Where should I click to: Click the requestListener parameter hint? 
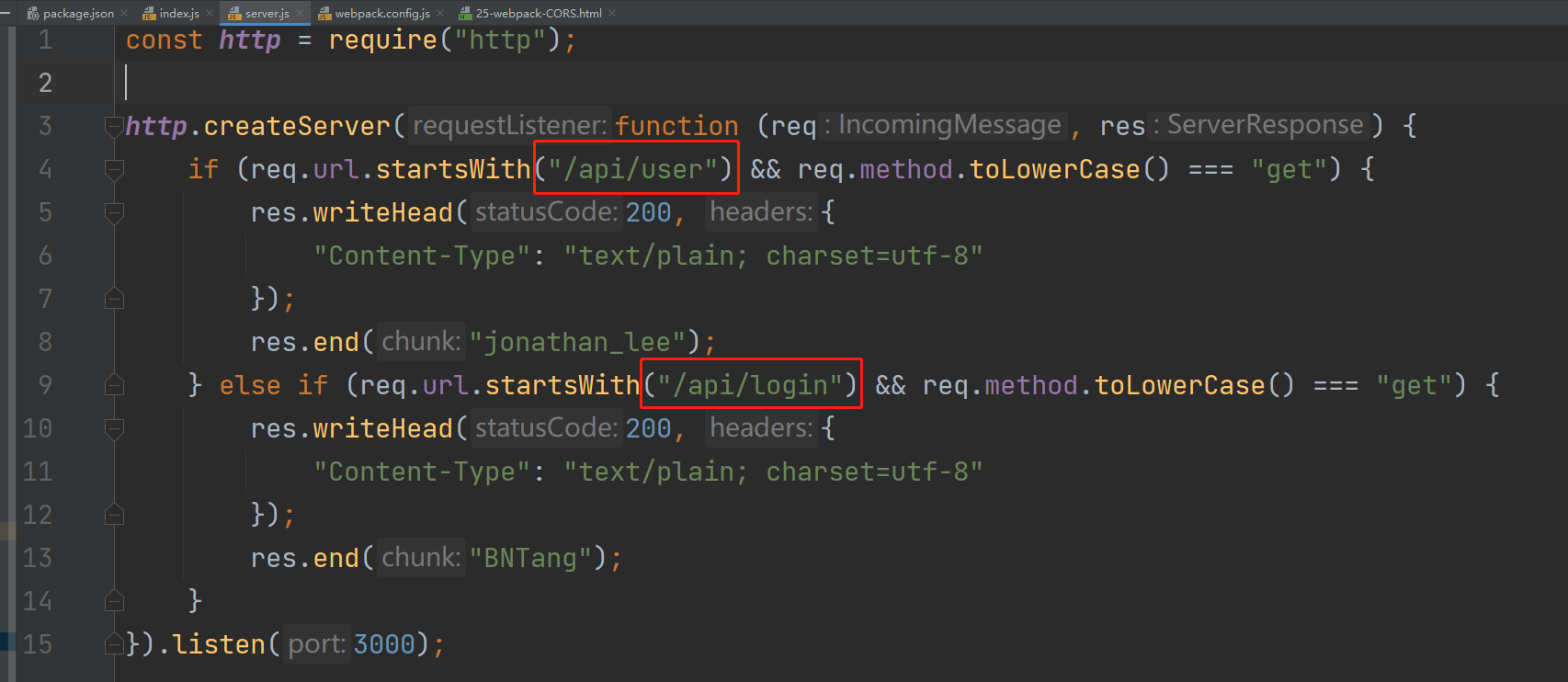pos(509,125)
